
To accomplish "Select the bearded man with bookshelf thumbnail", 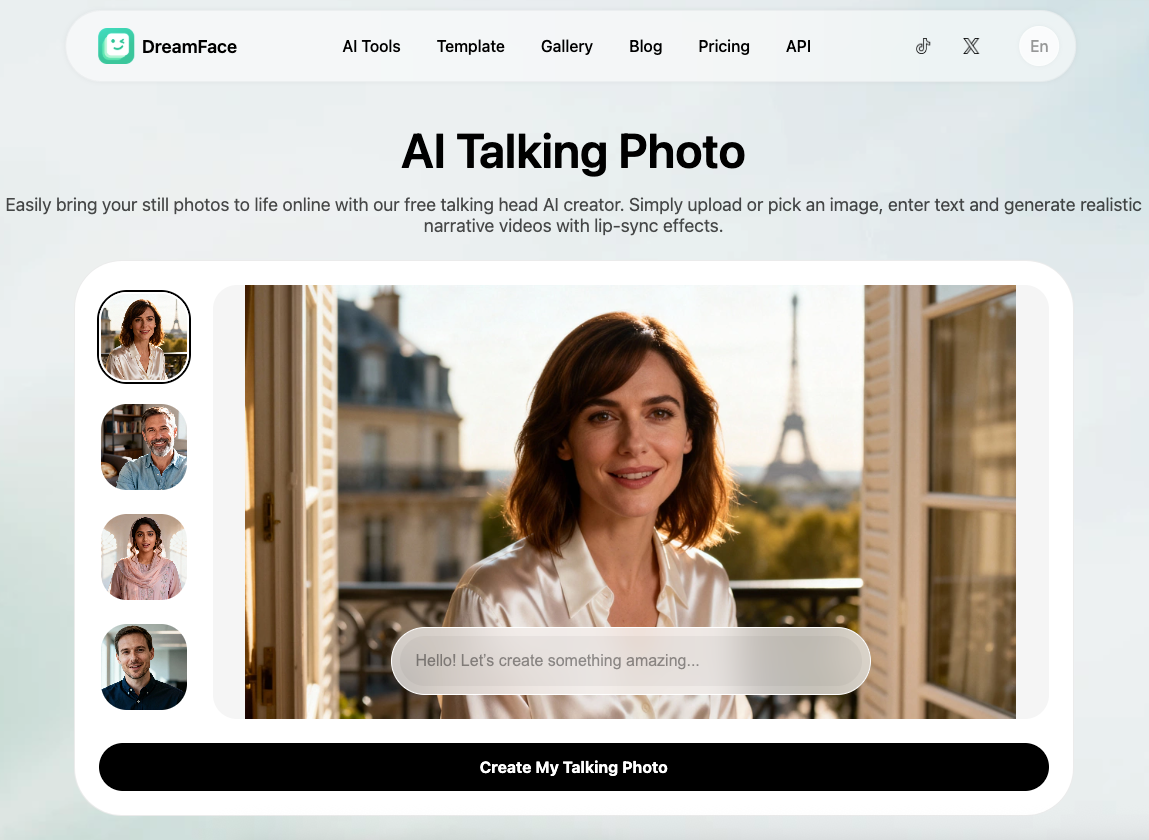I will pyautogui.click(x=144, y=446).
